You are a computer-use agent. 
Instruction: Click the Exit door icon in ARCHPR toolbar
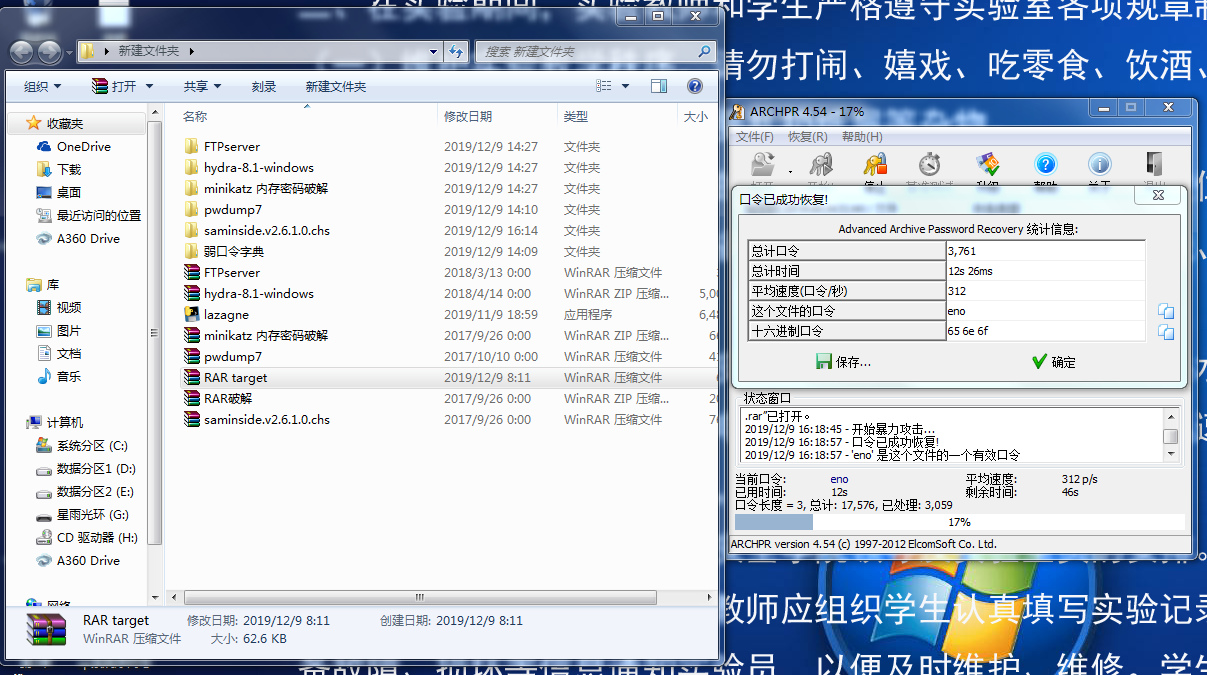[x=1154, y=165]
